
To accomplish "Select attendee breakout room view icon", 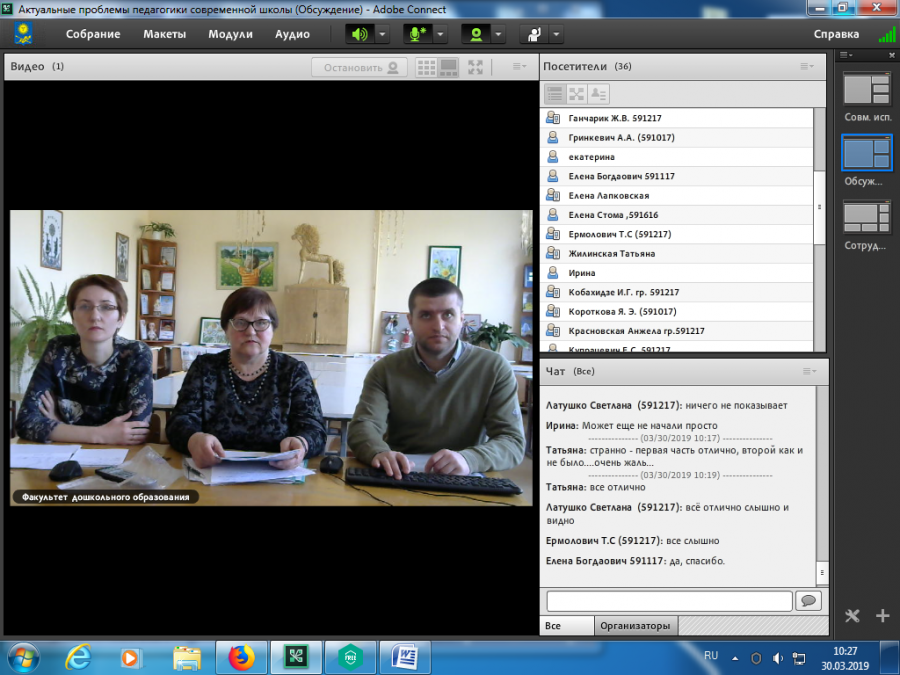I will pyautogui.click(x=576, y=94).
